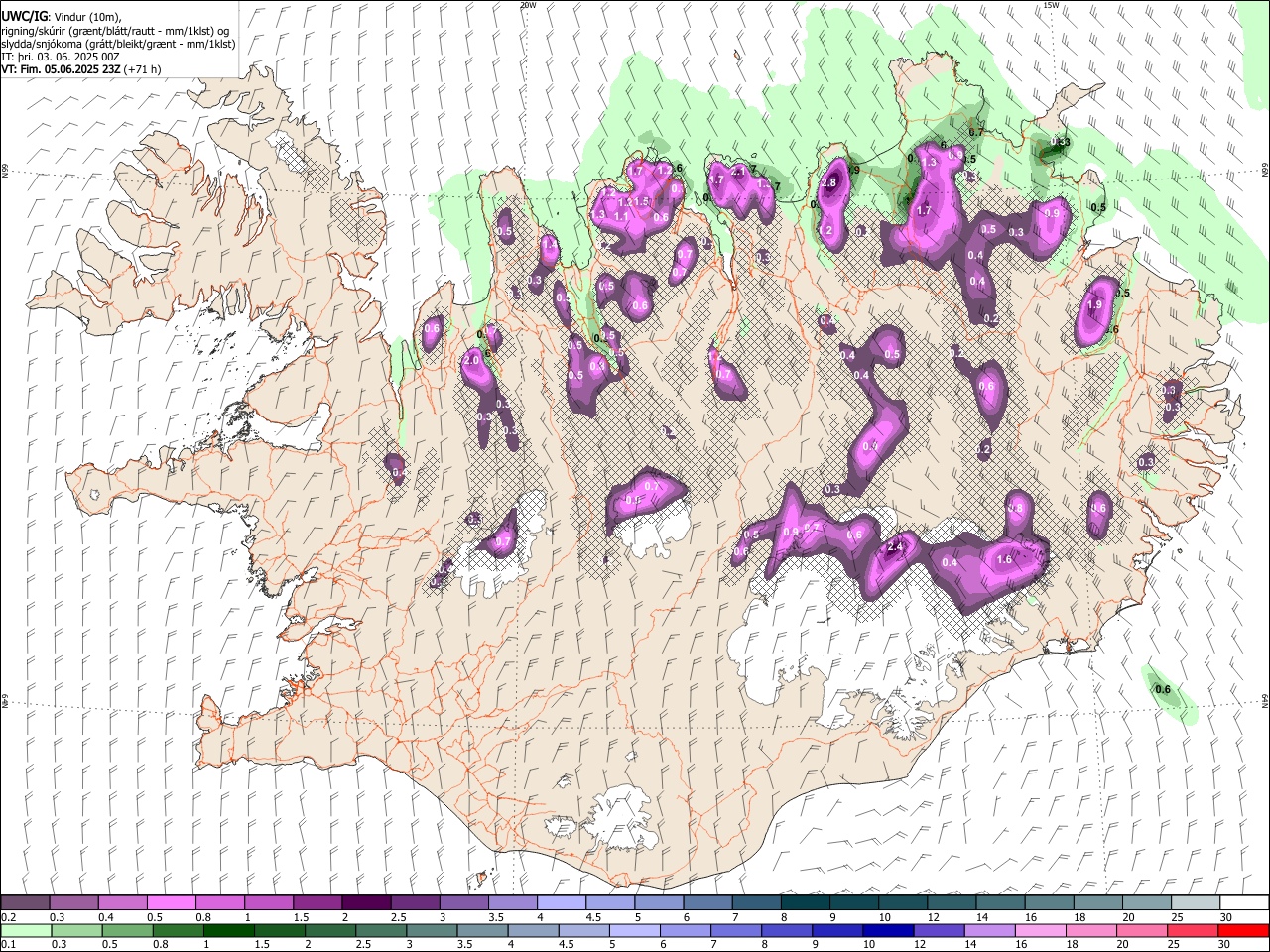1270x952 pixels.
Task: Click the 'rigning/skúrir' legend description line
Action: (117, 31)
